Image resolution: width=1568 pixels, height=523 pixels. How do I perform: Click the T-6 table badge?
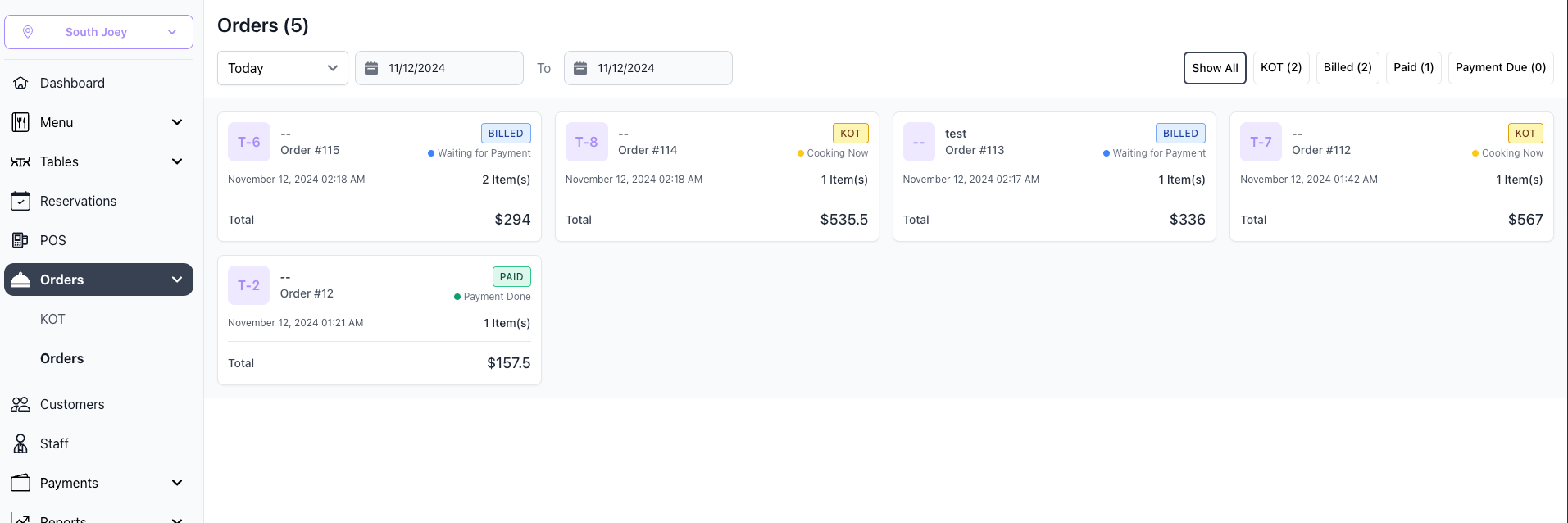[x=249, y=142]
